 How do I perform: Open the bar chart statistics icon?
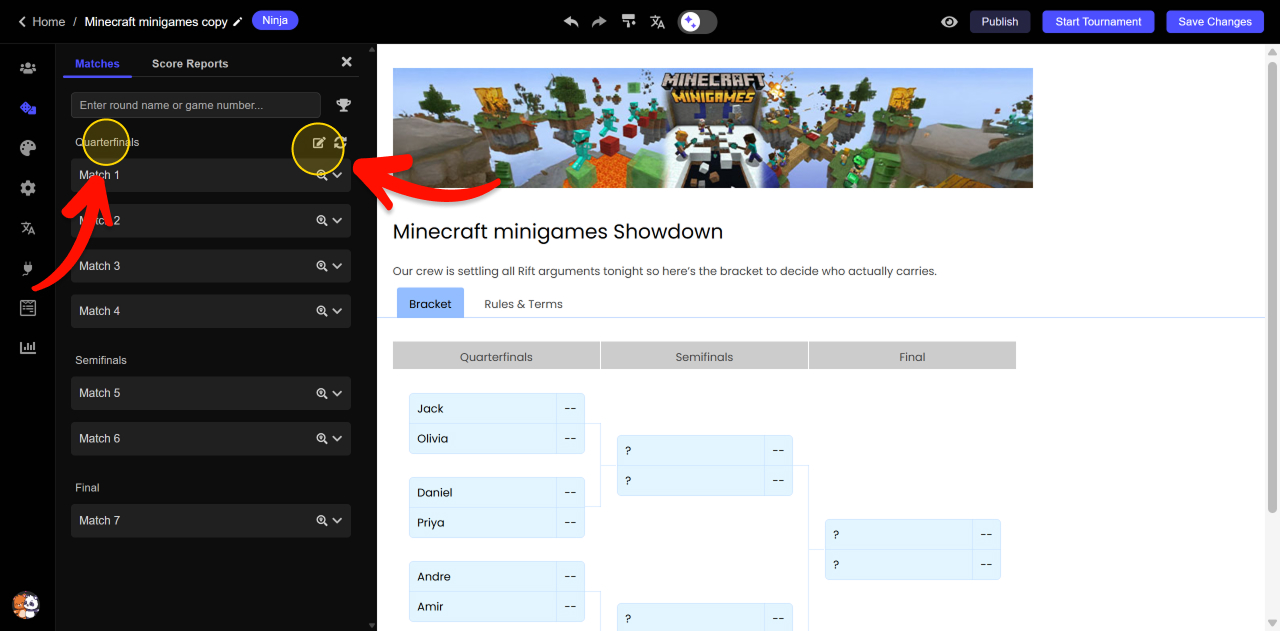(x=28, y=347)
